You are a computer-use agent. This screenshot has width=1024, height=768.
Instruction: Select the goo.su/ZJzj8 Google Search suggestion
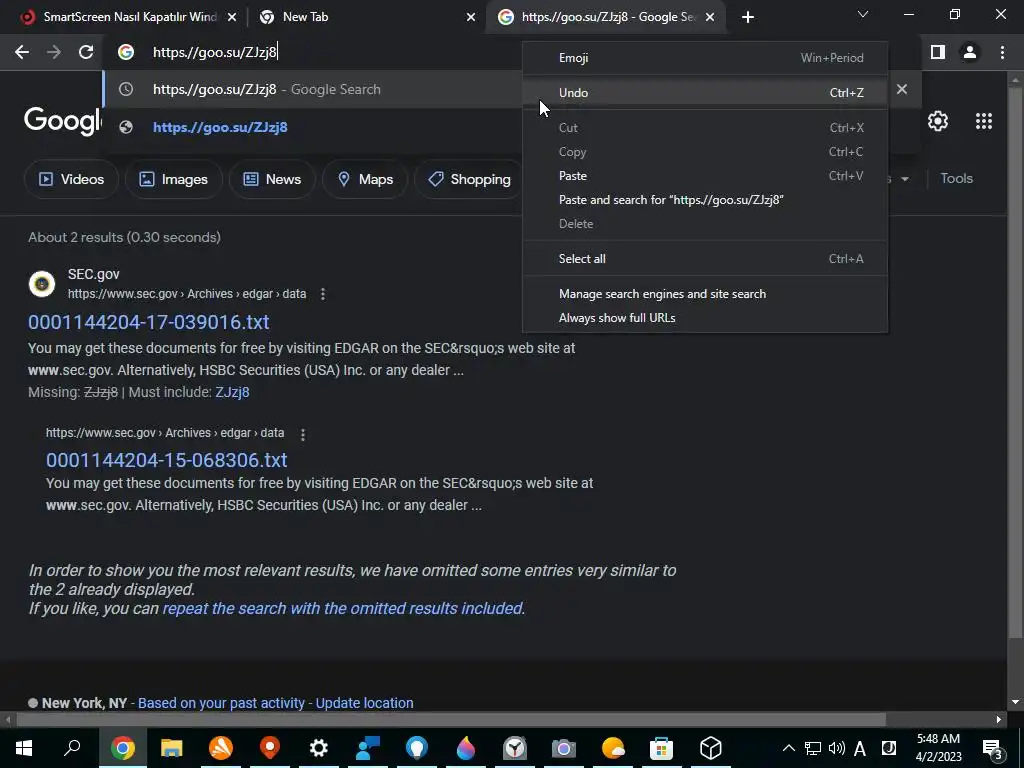coord(313,89)
